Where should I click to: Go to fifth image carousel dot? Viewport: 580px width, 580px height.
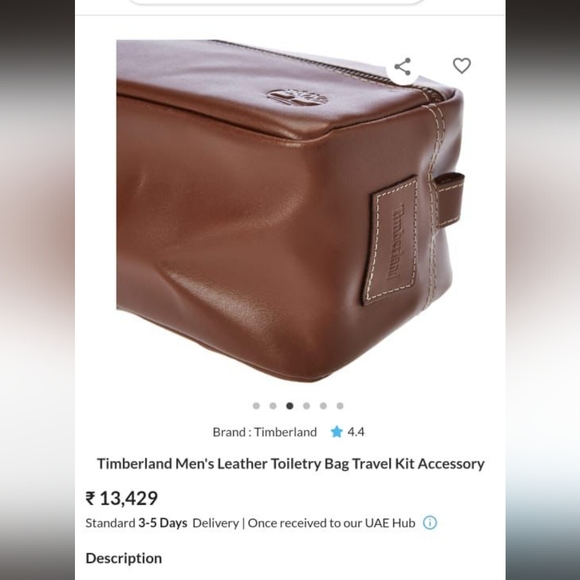tap(323, 406)
